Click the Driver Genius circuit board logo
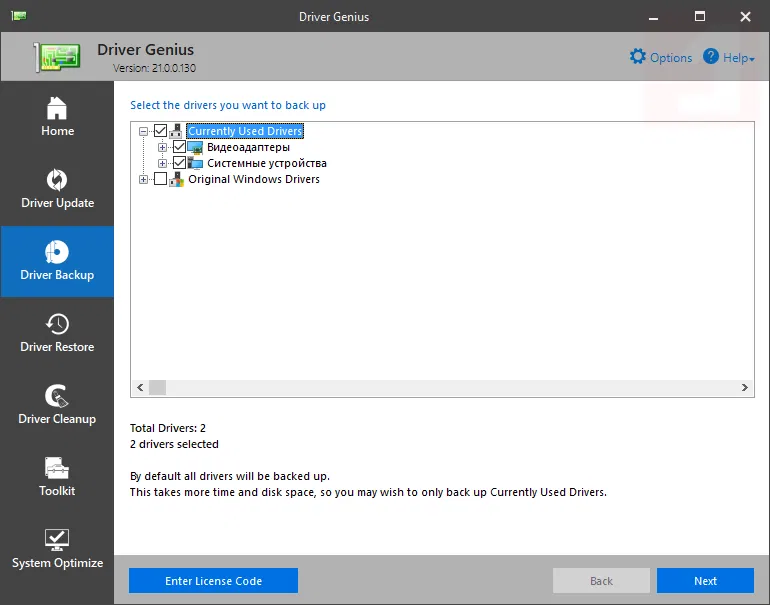The height and width of the screenshot is (605, 770). [x=57, y=57]
